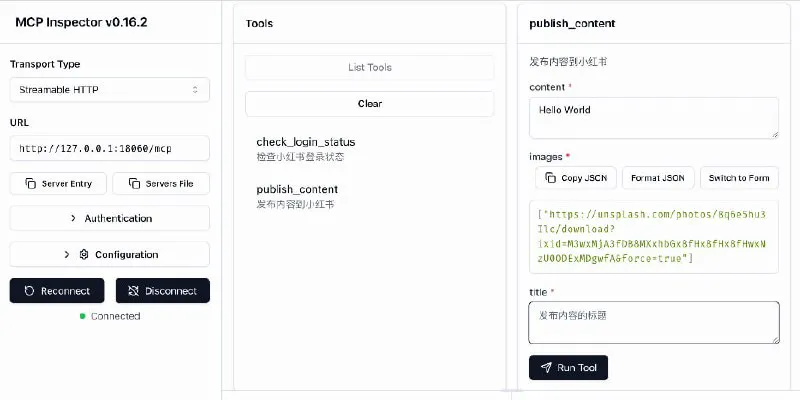Click inside the images JSON editor
Screen dimensions: 800x400
pos(653,237)
